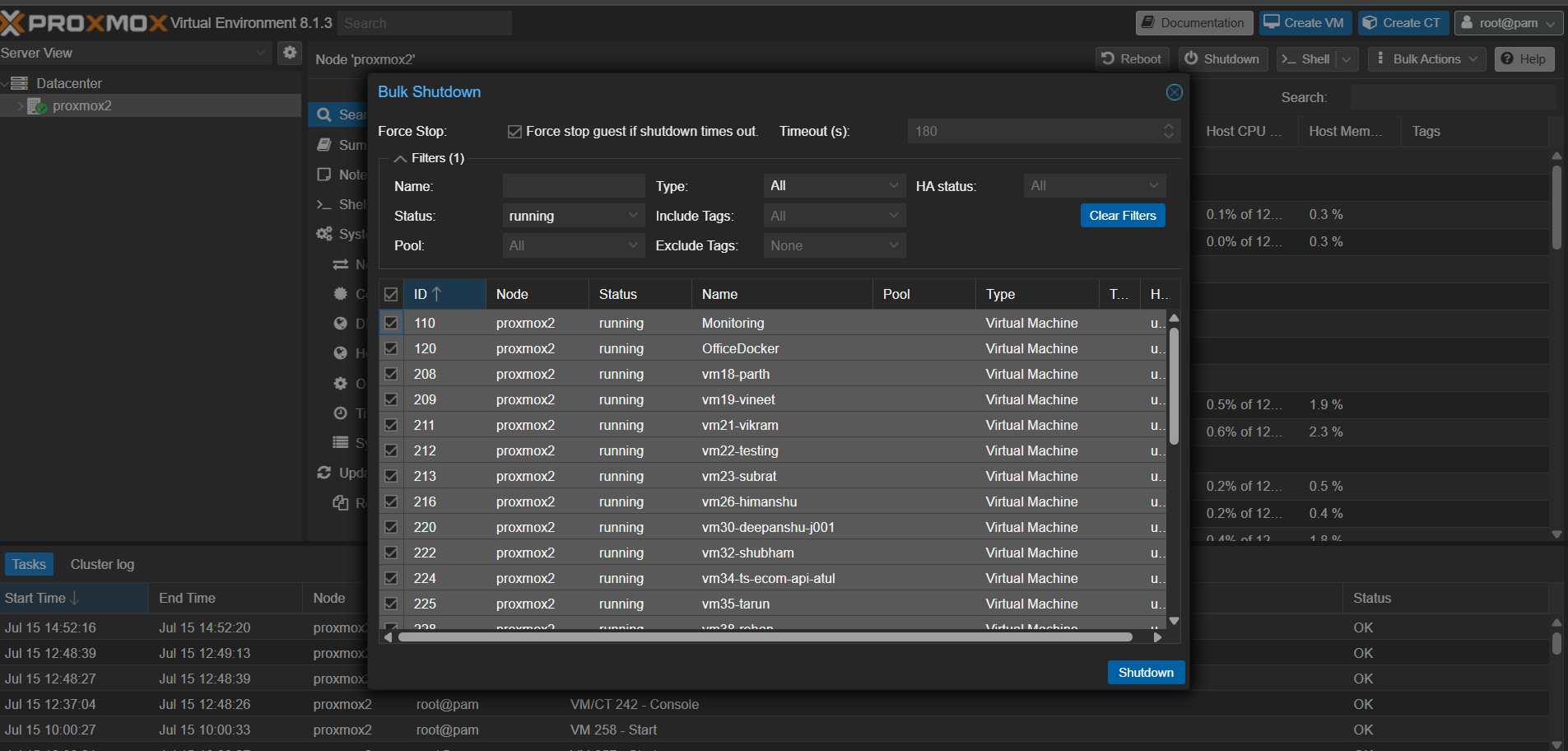Click the root@pam user icon
1568x751 pixels.
(x=1467, y=22)
